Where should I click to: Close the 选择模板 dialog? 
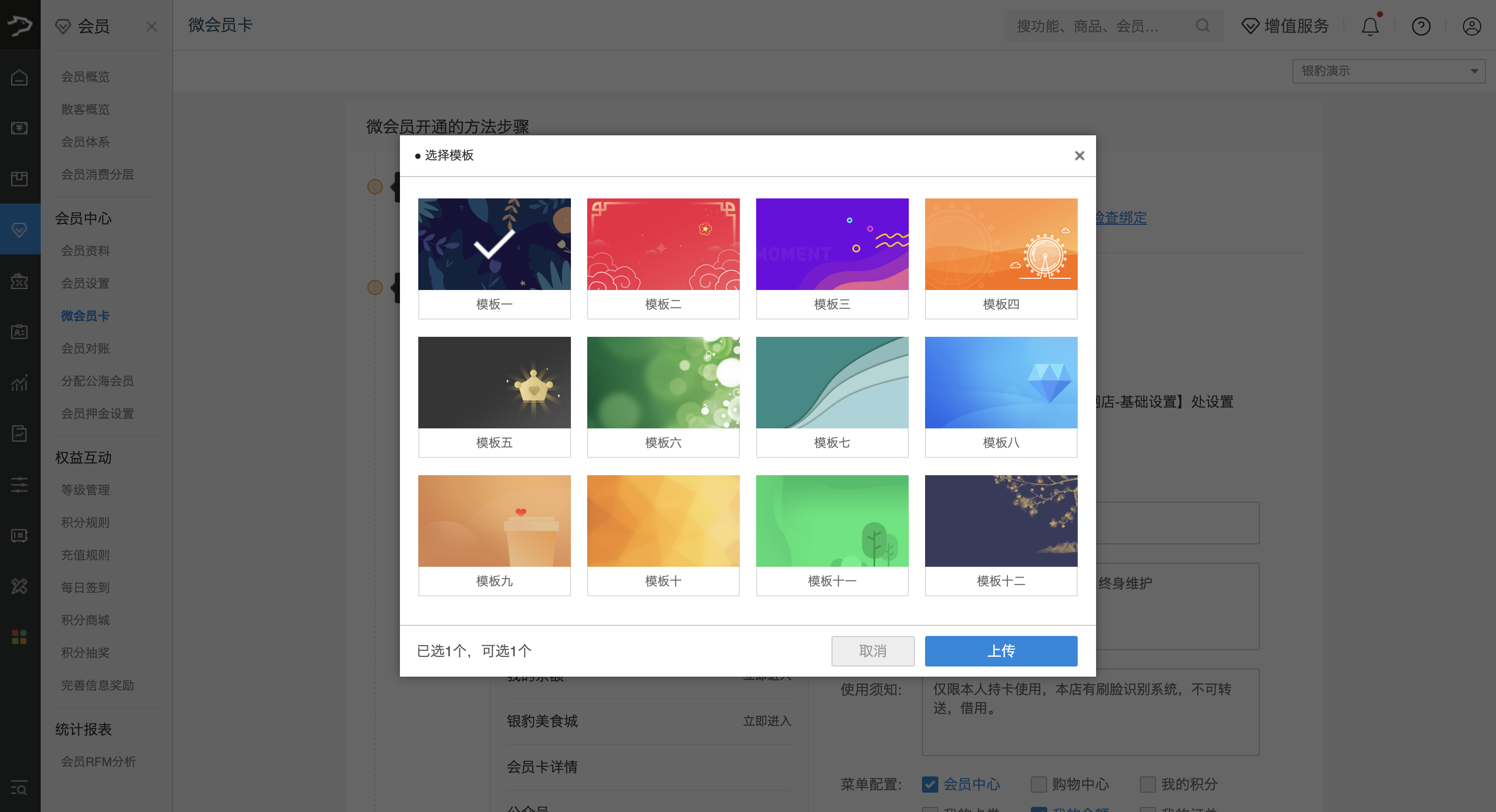(x=1080, y=155)
